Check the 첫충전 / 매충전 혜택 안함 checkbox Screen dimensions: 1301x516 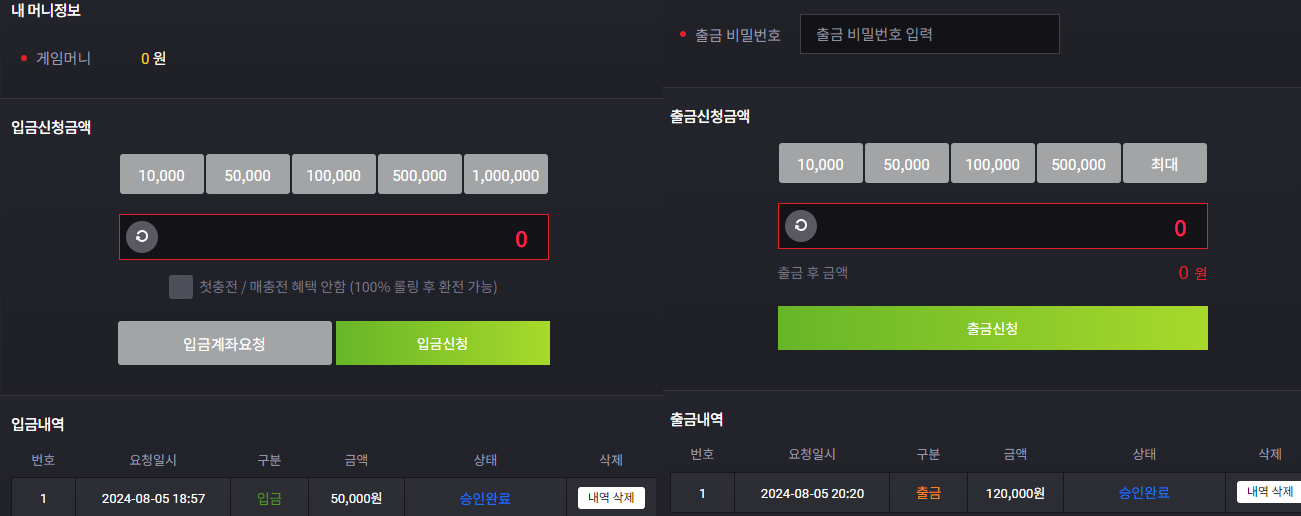[x=181, y=287]
